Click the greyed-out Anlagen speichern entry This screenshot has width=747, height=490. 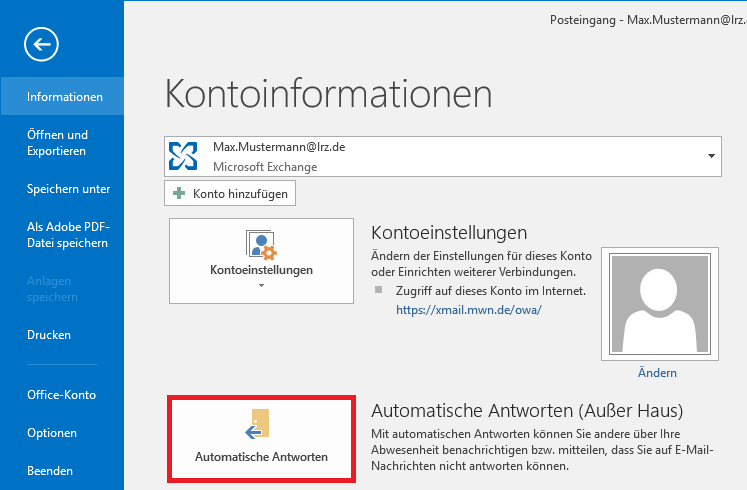(54, 289)
